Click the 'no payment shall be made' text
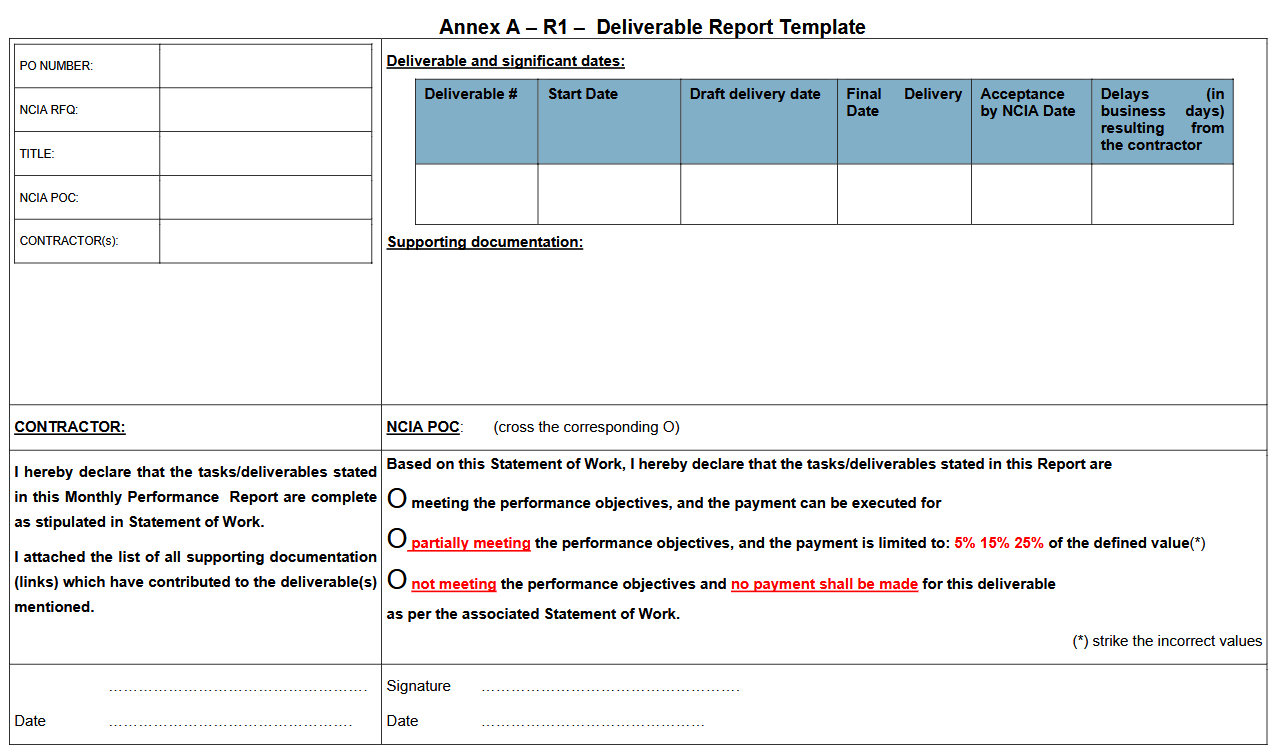The width and height of the screenshot is (1281, 752). pyautogui.click(x=824, y=584)
